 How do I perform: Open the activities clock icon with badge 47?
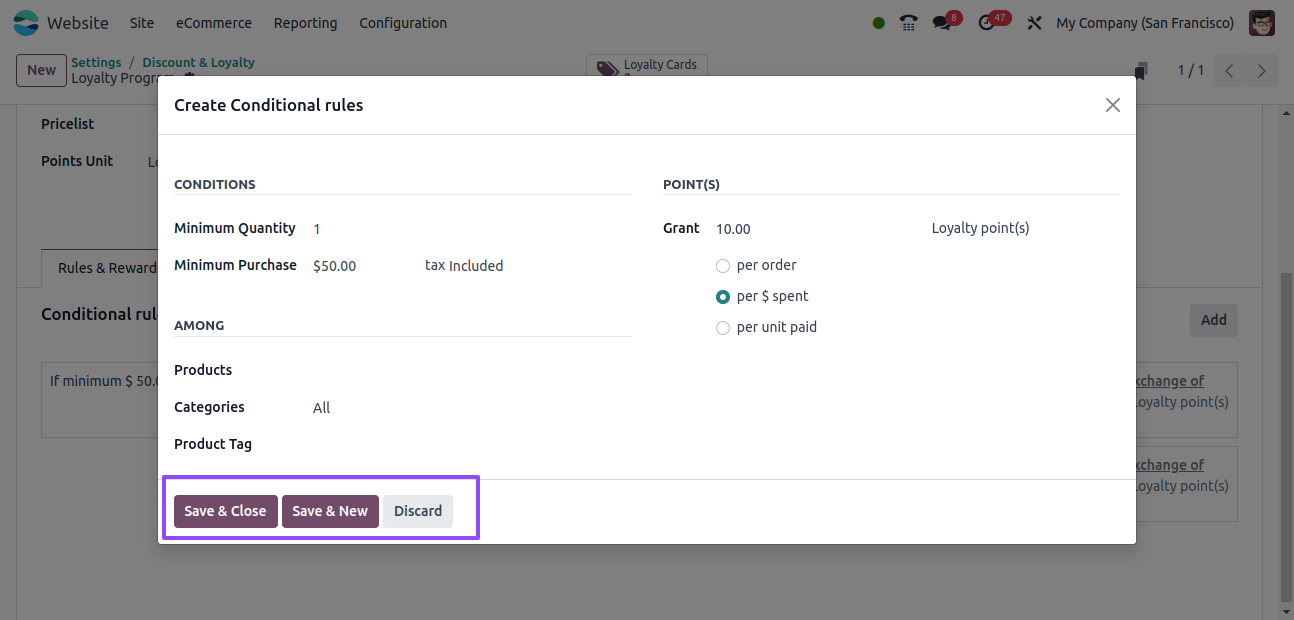[x=986, y=22]
